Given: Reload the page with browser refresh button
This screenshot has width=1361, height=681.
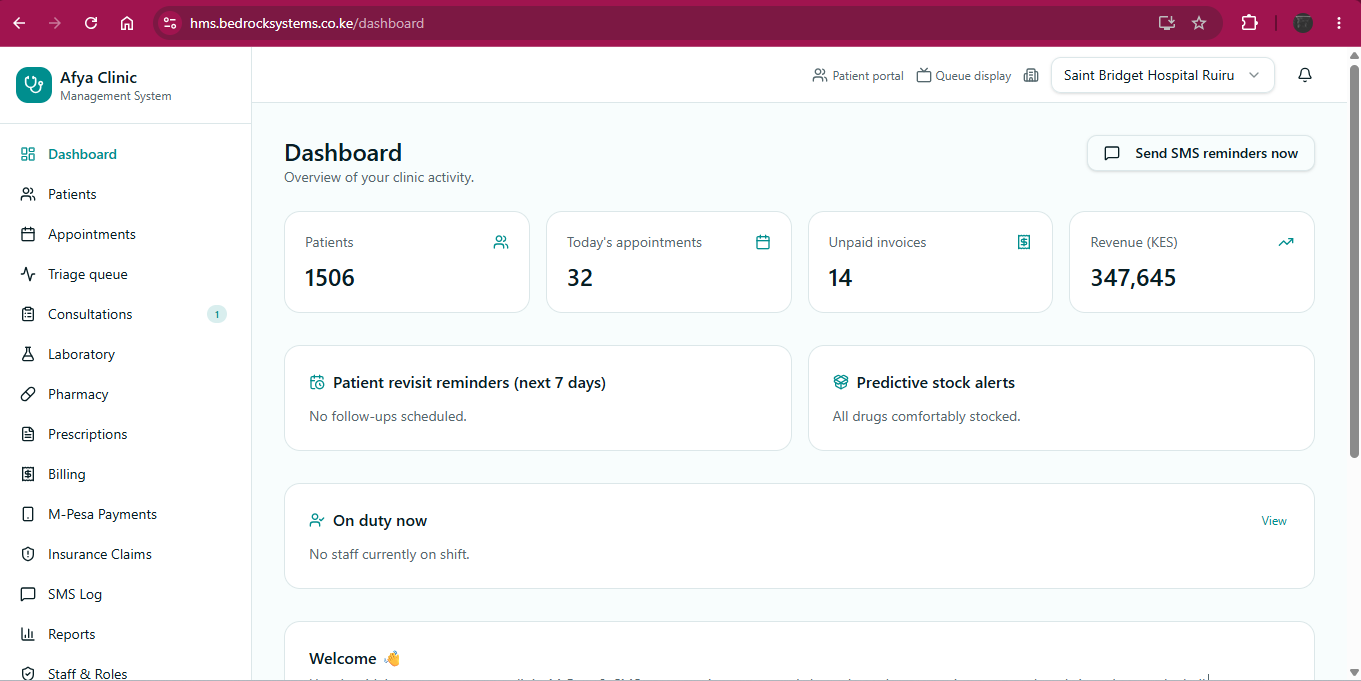Looking at the screenshot, I should click(91, 23).
